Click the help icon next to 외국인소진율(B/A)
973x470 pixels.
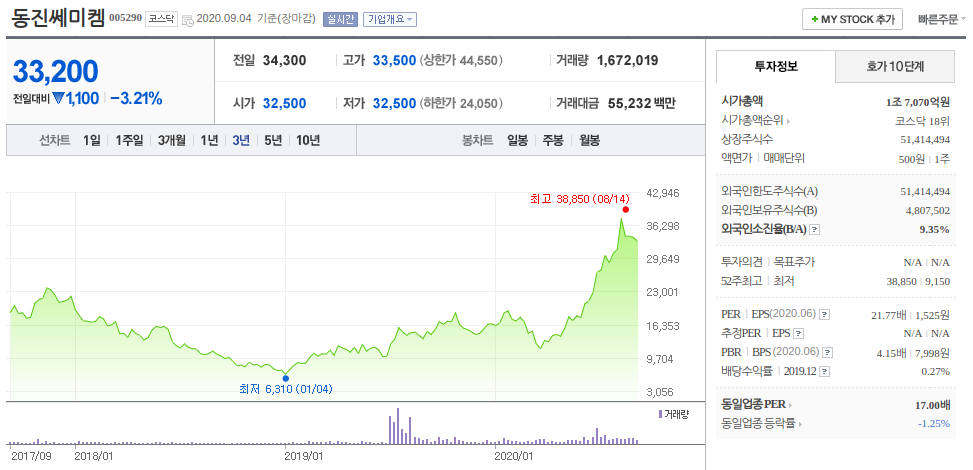(x=815, y=230)
